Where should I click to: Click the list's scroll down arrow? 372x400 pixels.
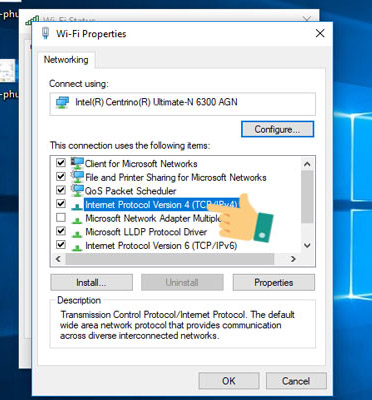pos(307,246)
